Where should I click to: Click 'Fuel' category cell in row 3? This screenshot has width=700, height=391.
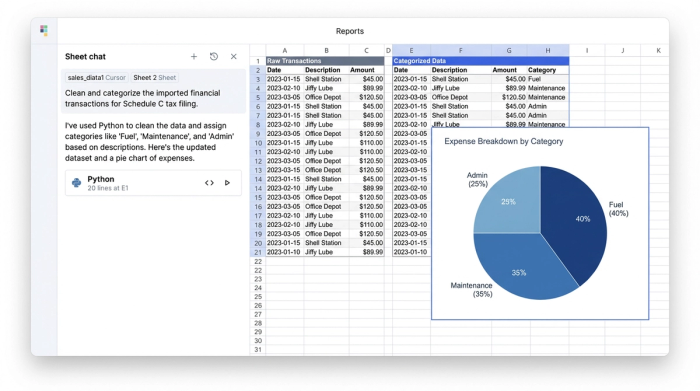coord(548,79)
